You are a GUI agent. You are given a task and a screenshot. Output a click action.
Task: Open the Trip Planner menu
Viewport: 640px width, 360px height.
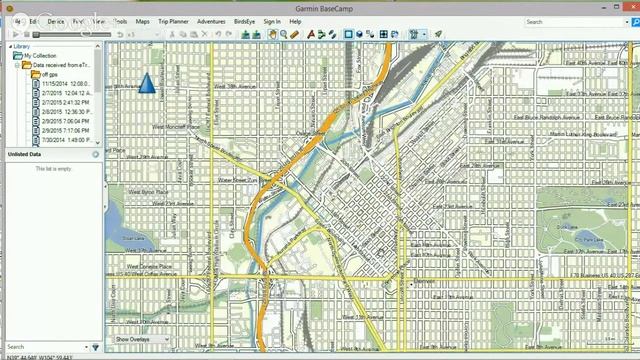point(173,22)
